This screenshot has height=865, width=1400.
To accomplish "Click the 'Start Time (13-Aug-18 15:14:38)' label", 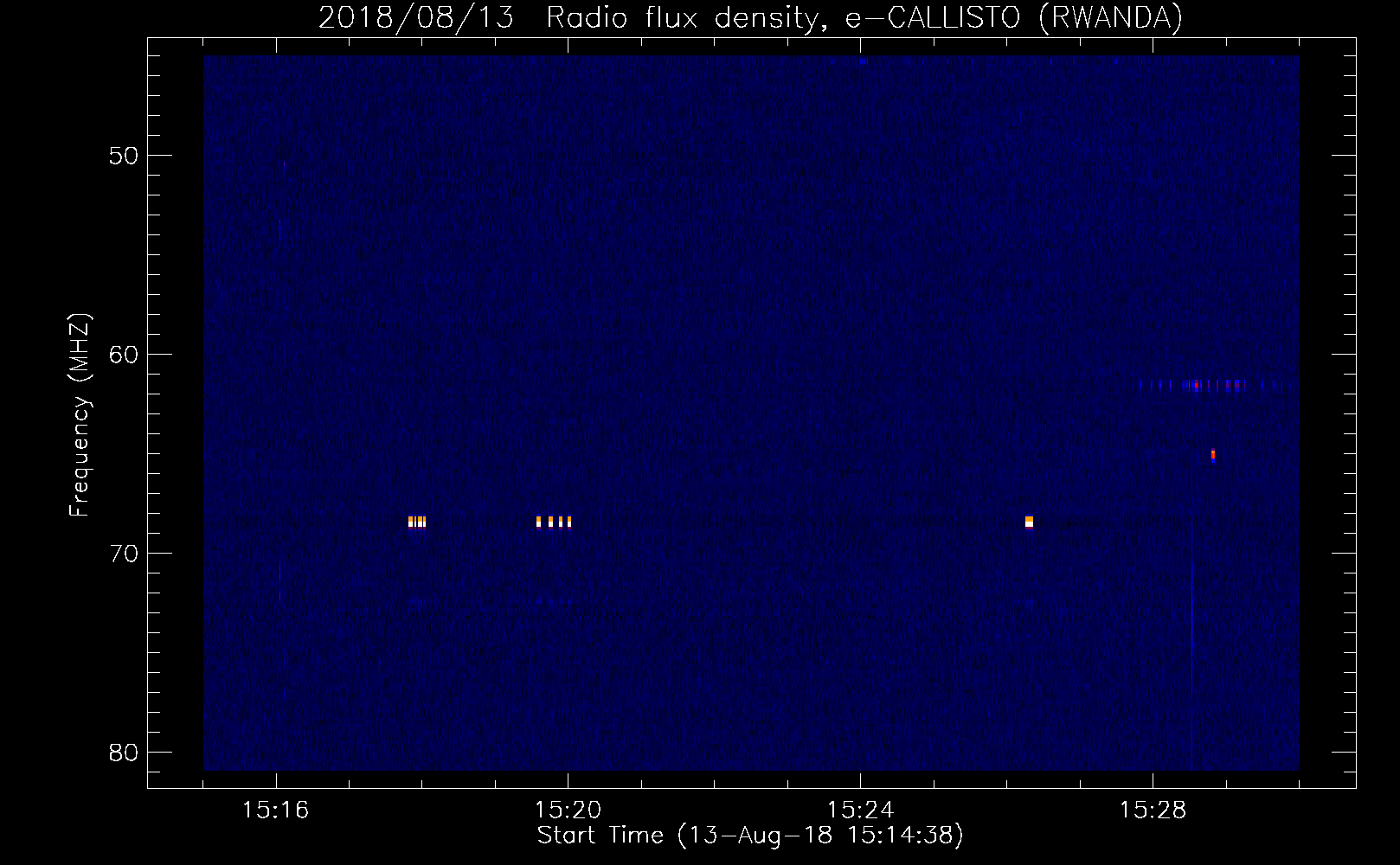I will click(x=750, y=836).
